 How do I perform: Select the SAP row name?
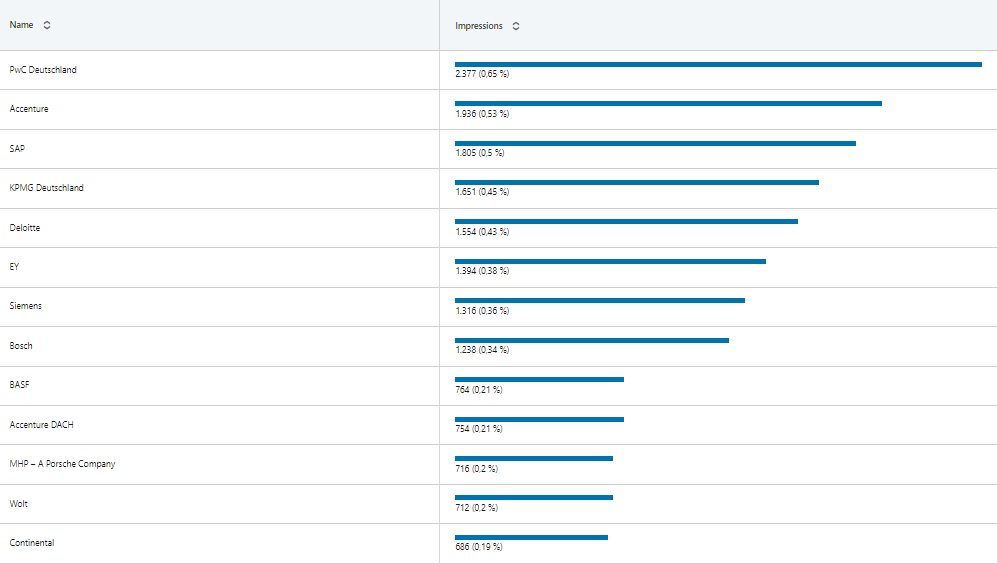pos(17,148)
